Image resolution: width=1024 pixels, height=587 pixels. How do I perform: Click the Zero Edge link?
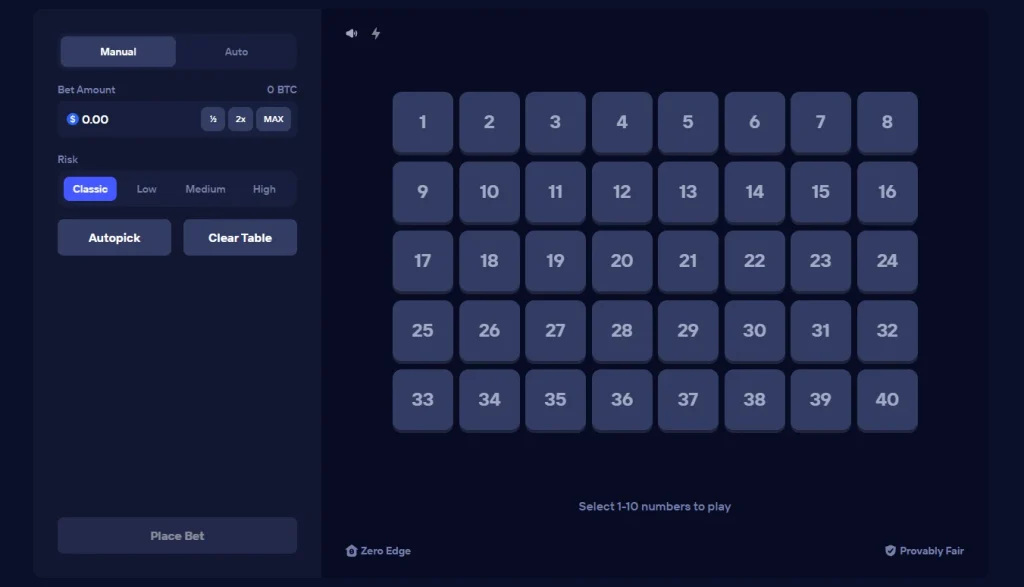(378, 550)
